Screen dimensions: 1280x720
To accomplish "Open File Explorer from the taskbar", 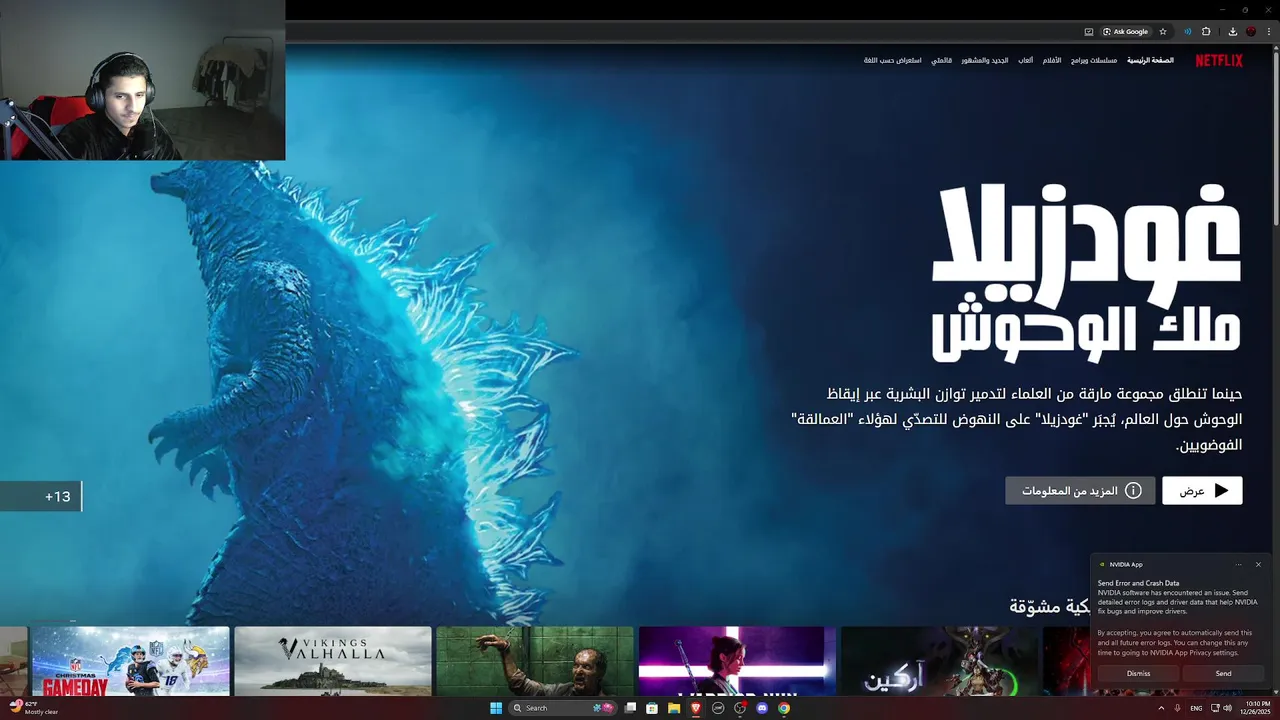I will pos(674,708).
